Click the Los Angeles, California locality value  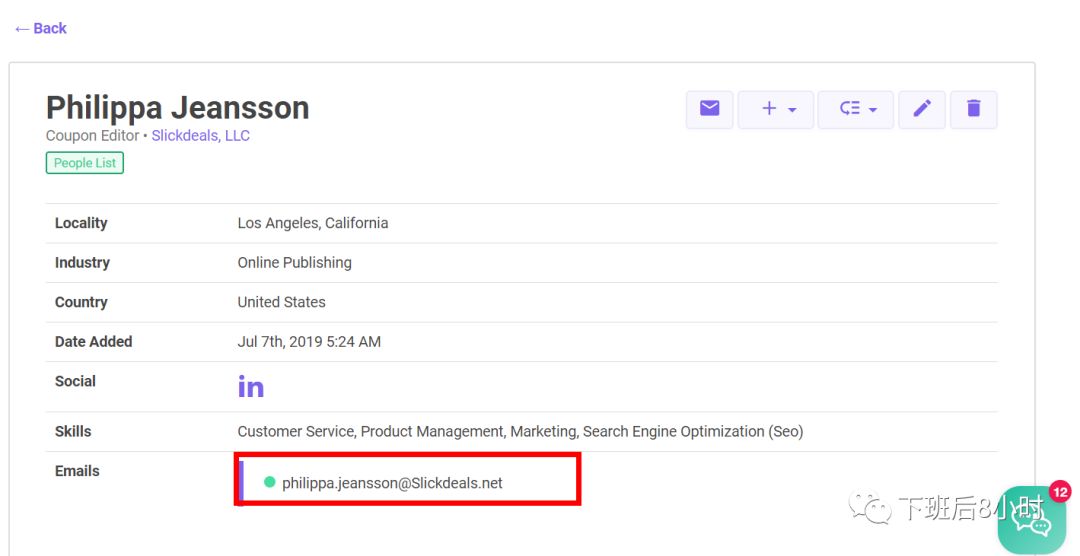[313, 223]
